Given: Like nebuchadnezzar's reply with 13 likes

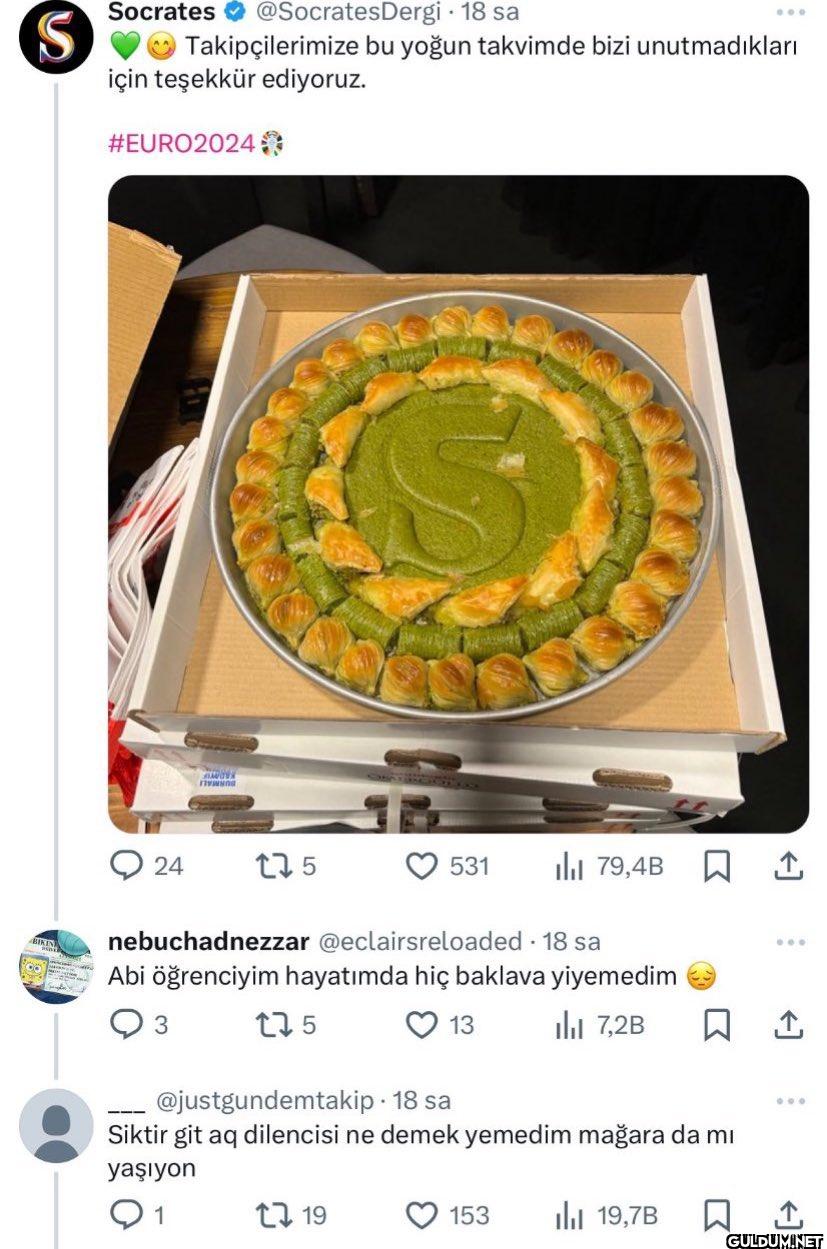Looking at the screenshot, I should pos(421,1025).
